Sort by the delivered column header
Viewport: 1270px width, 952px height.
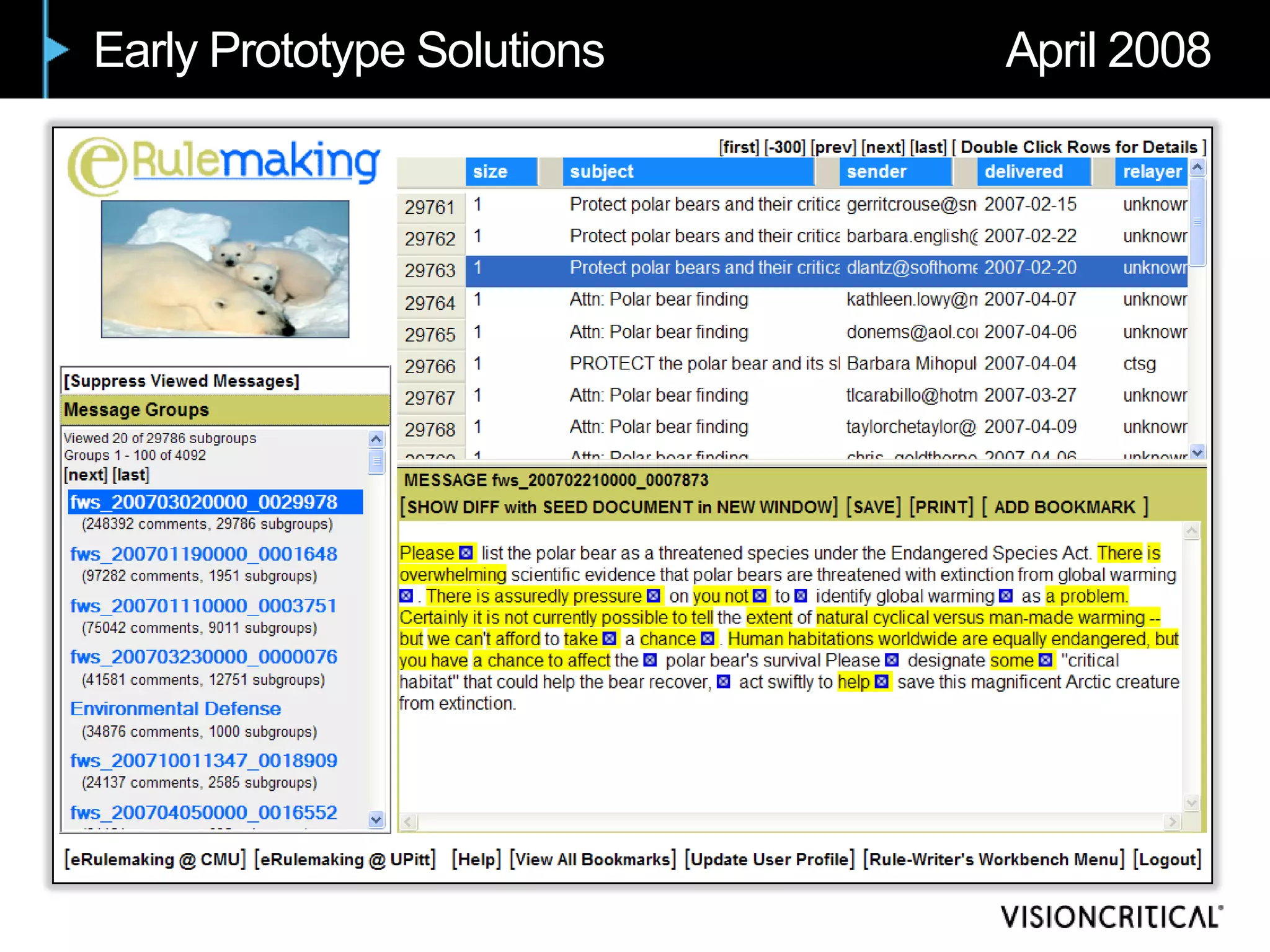pyautogui.click(x=1034, y=172)
